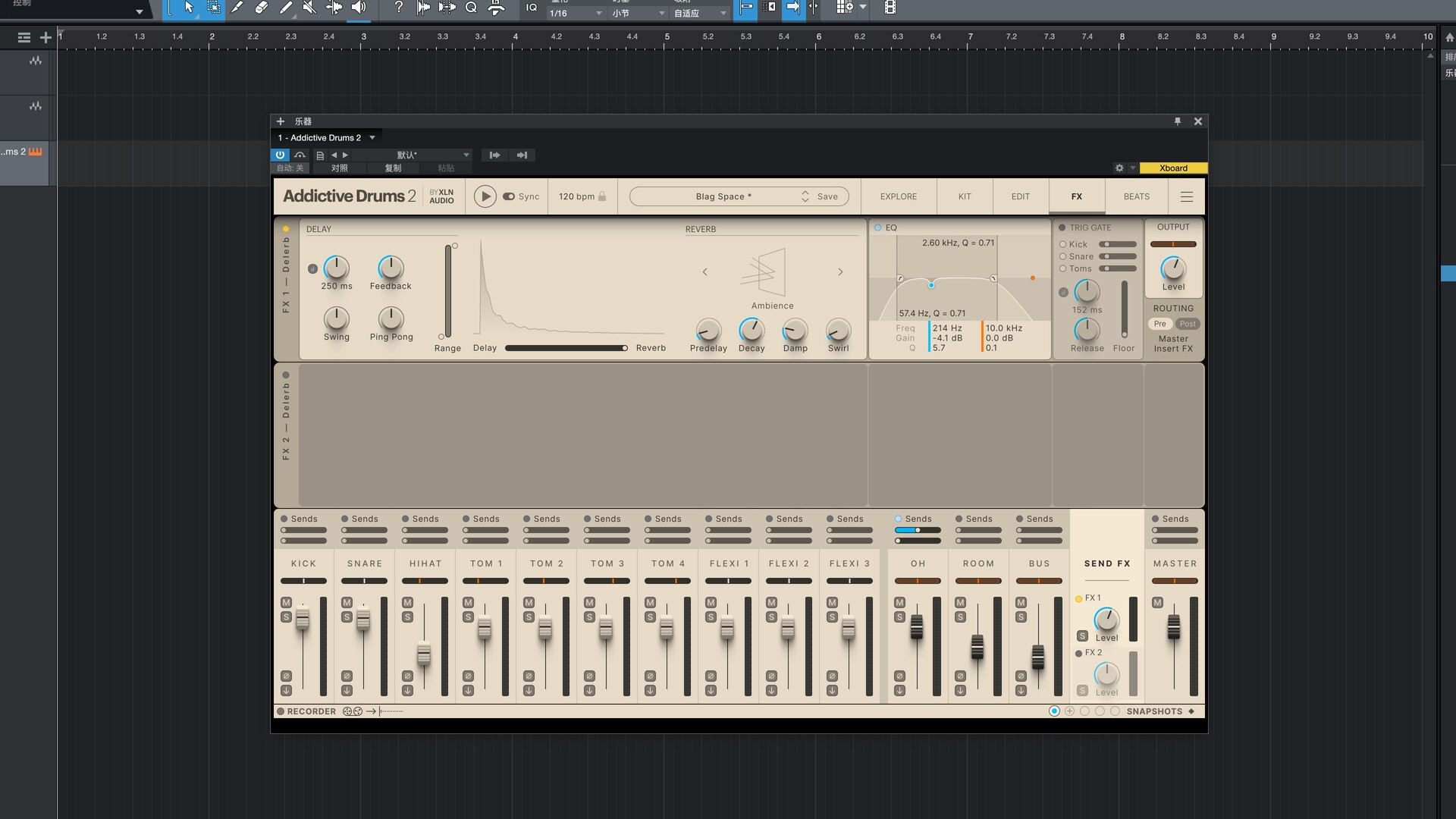The width and height of the screenshot is (1456, 819).
Task: Open the 小节 timebase dropdown
Action: tap(639, 13)
